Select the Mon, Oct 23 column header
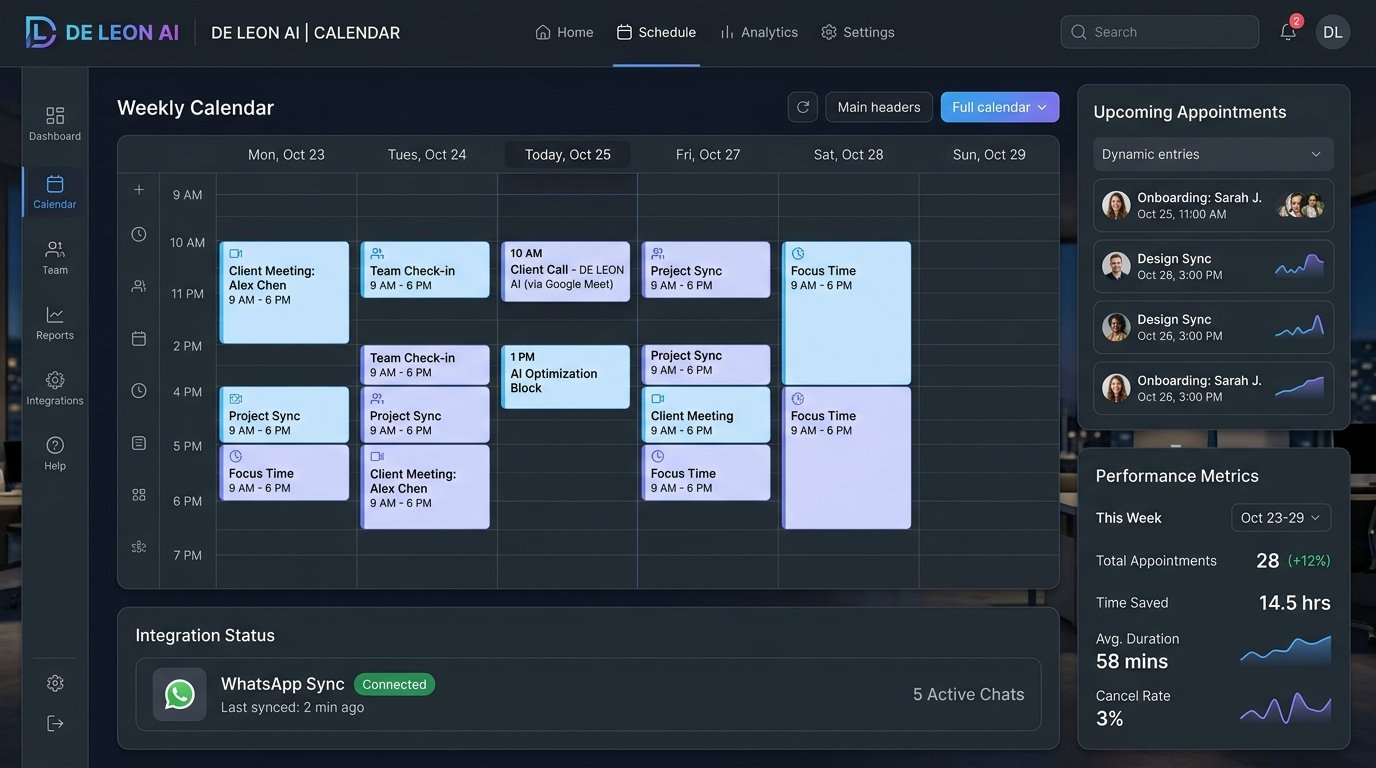Viewport: 1376px width, 768px height. [286, 154]
